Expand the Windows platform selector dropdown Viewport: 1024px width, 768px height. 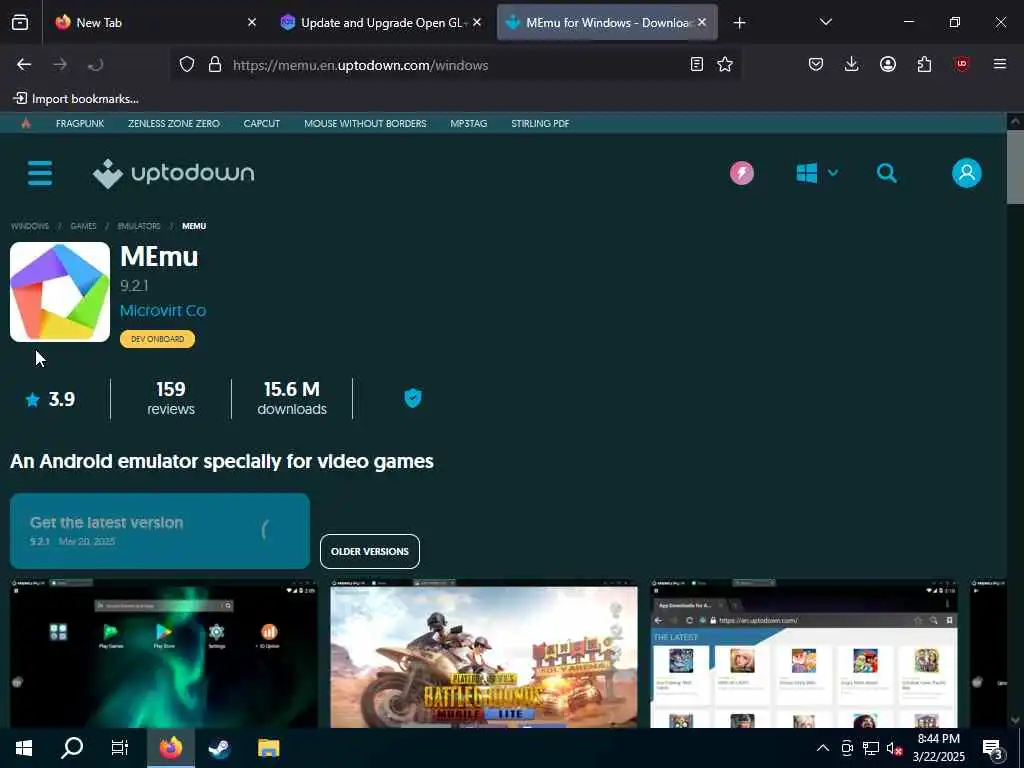[817, 173]
